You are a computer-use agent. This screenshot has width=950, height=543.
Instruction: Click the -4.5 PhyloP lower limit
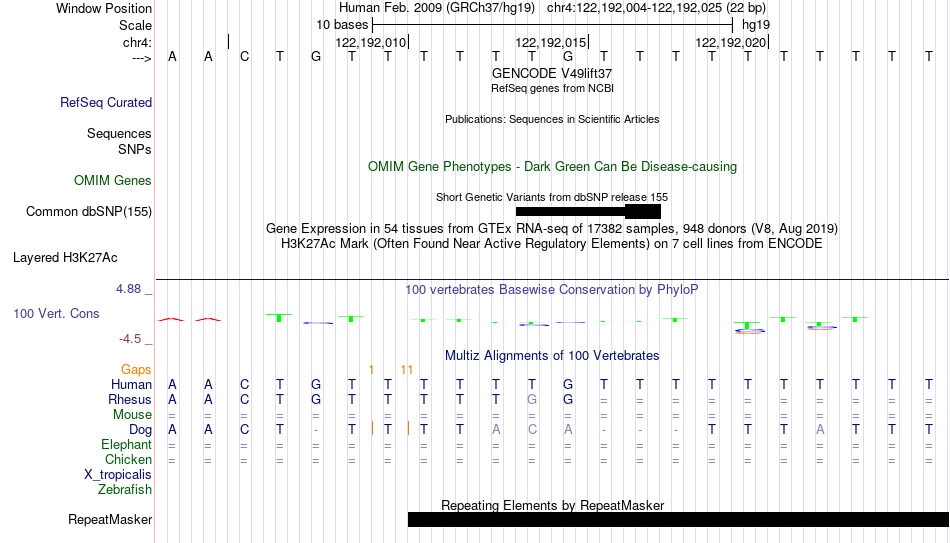click(130, 339)
